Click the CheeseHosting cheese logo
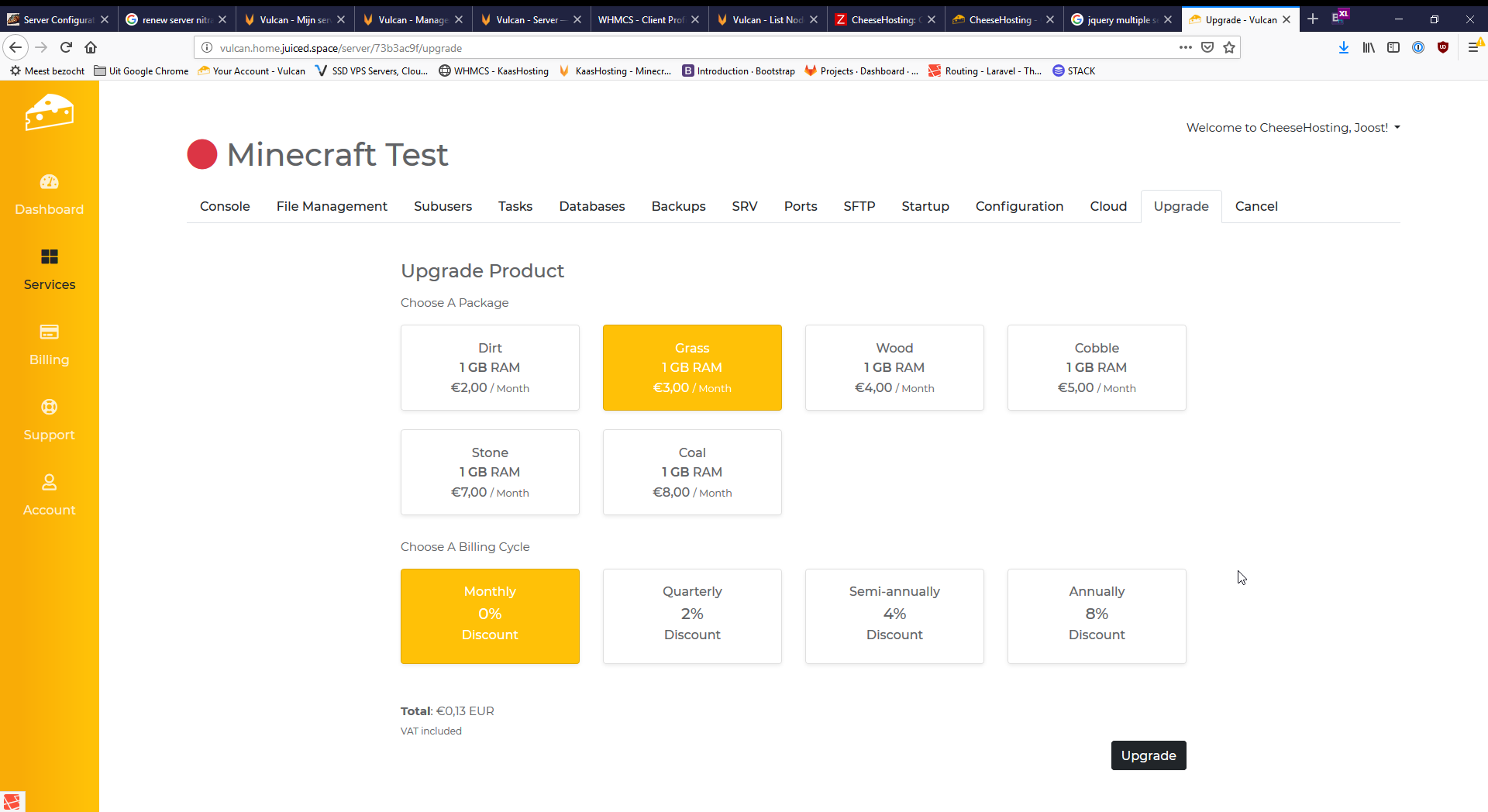 [49, 113]
